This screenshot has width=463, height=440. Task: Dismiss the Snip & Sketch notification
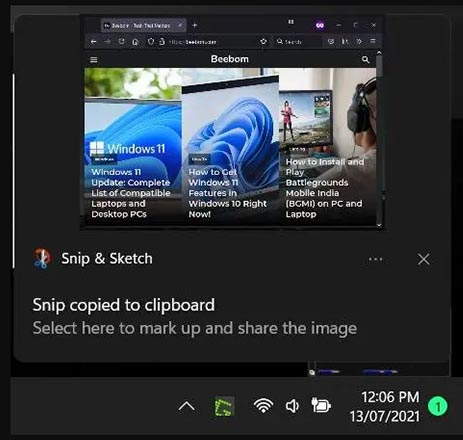424,259
